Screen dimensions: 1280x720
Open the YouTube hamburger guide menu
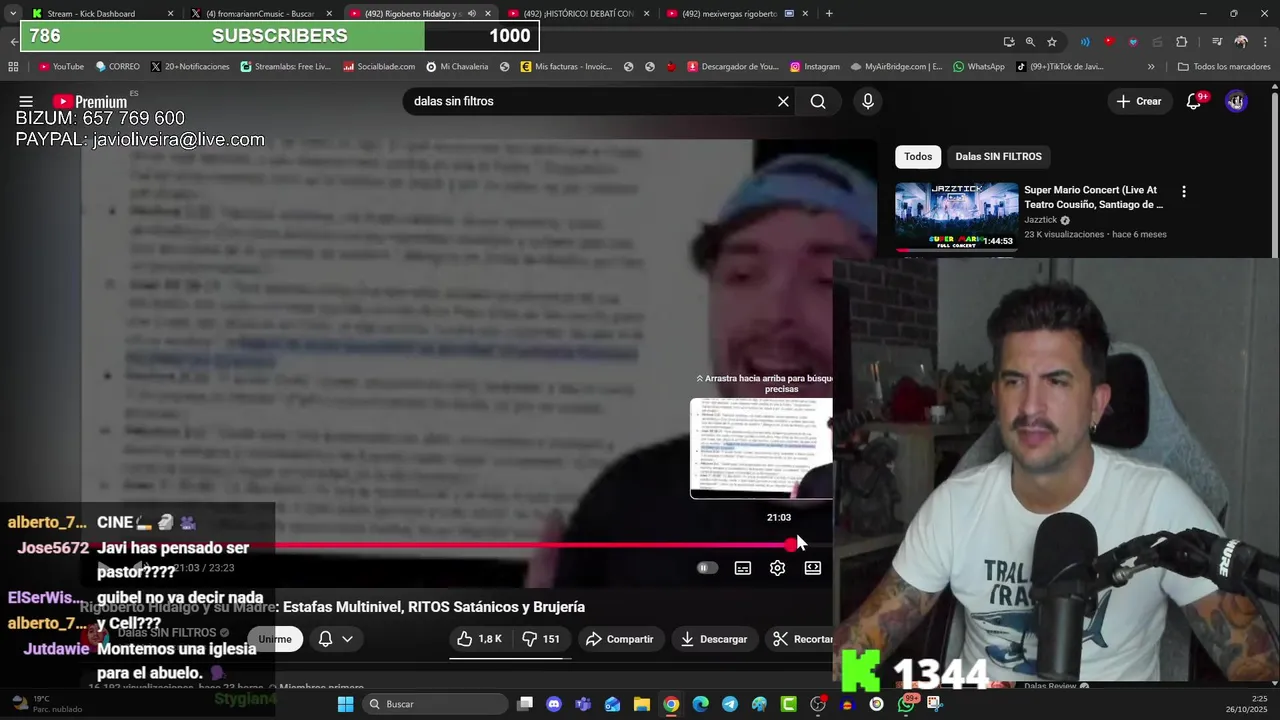click(26, 101)
